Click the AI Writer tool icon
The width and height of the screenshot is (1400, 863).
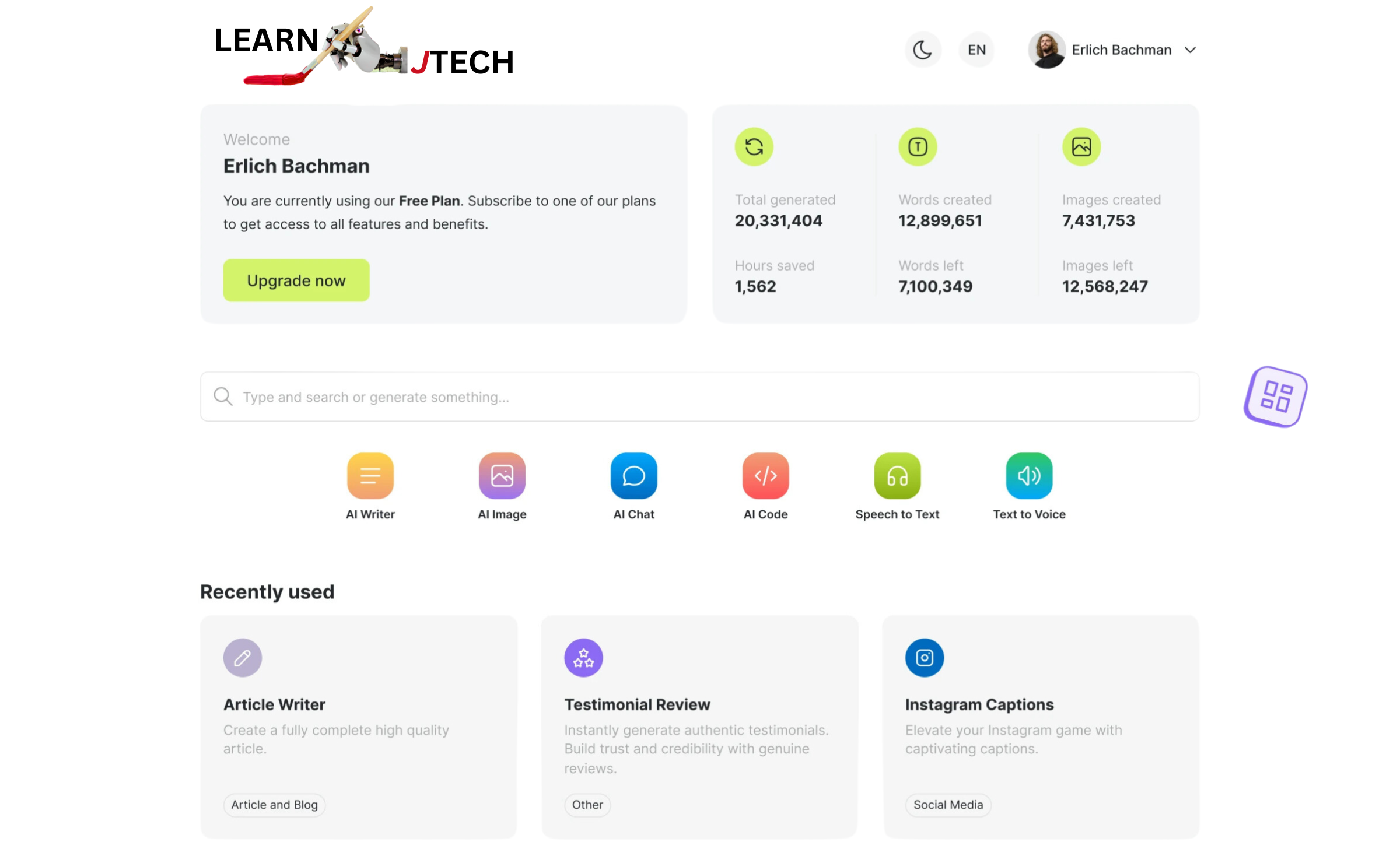click(370, 475)
